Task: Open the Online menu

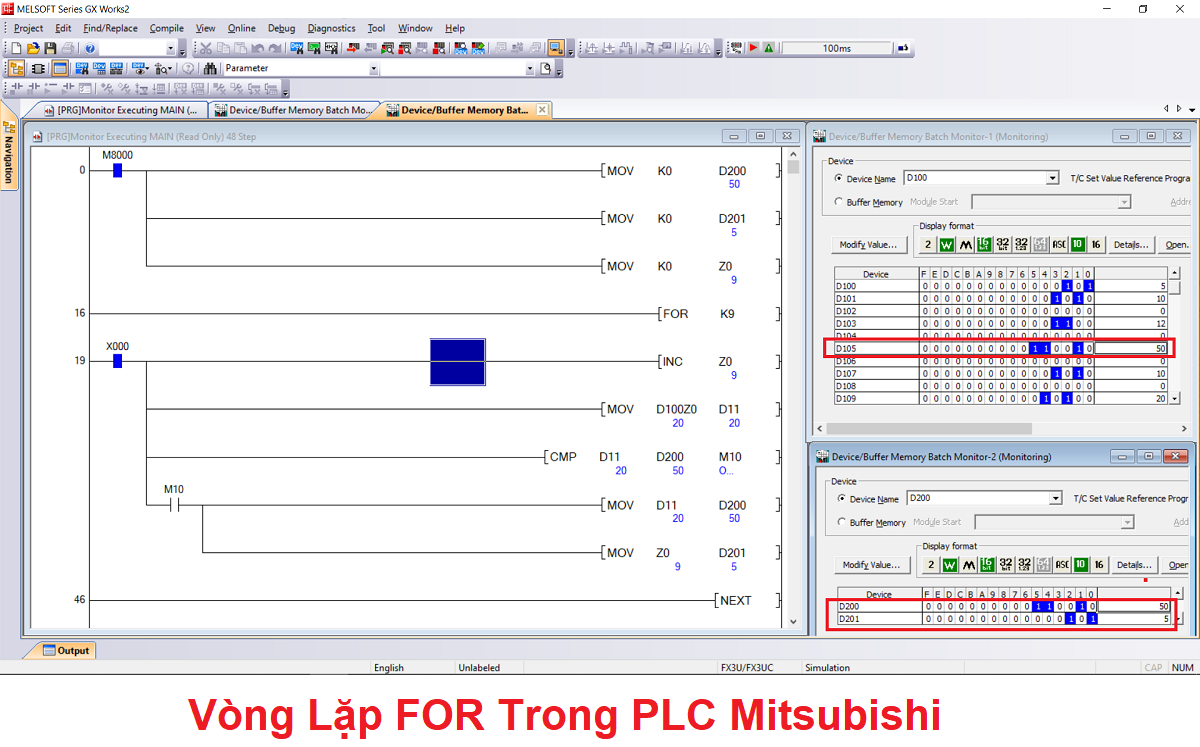Action: (x=242, y=28)
